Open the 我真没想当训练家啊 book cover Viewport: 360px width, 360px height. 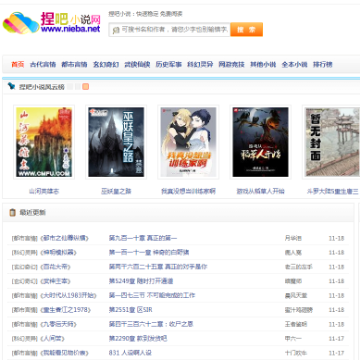pos(188,142)
